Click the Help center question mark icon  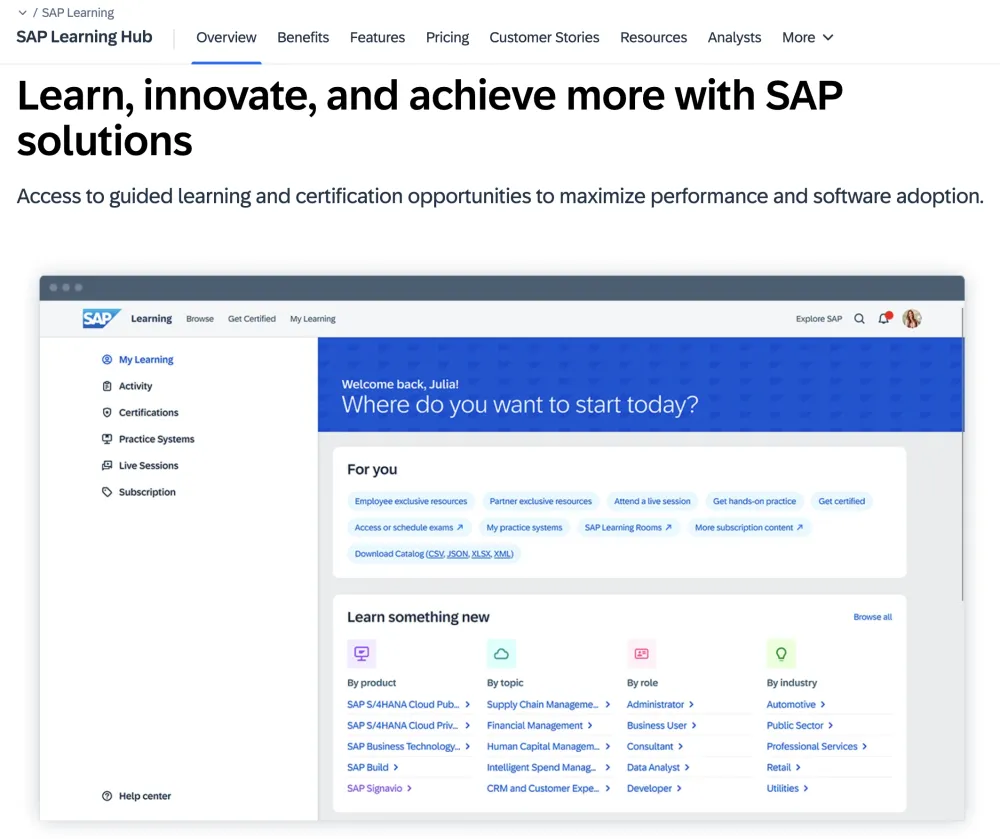[107, 796]
